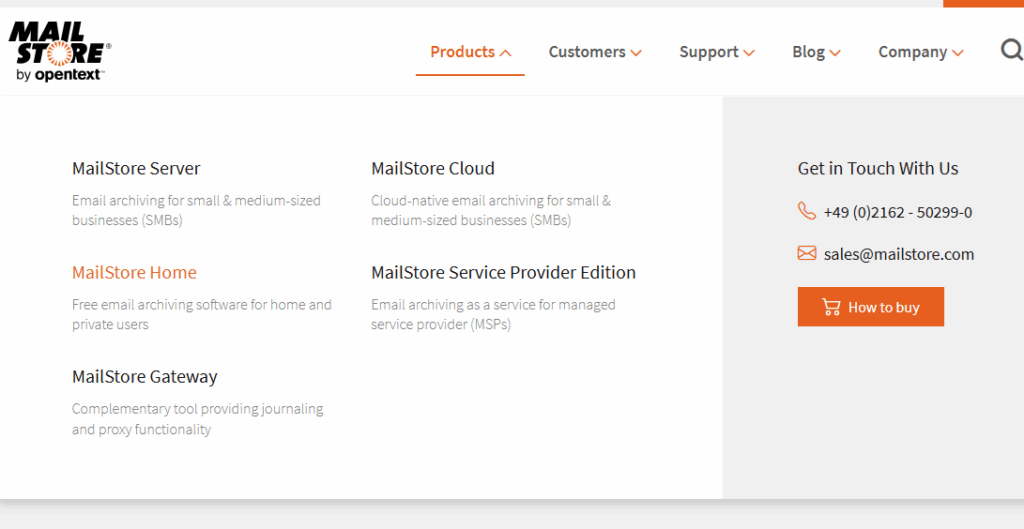Collapse the Products menu chevron
This screenshot has height=529, width=1024.
[505, 53]
